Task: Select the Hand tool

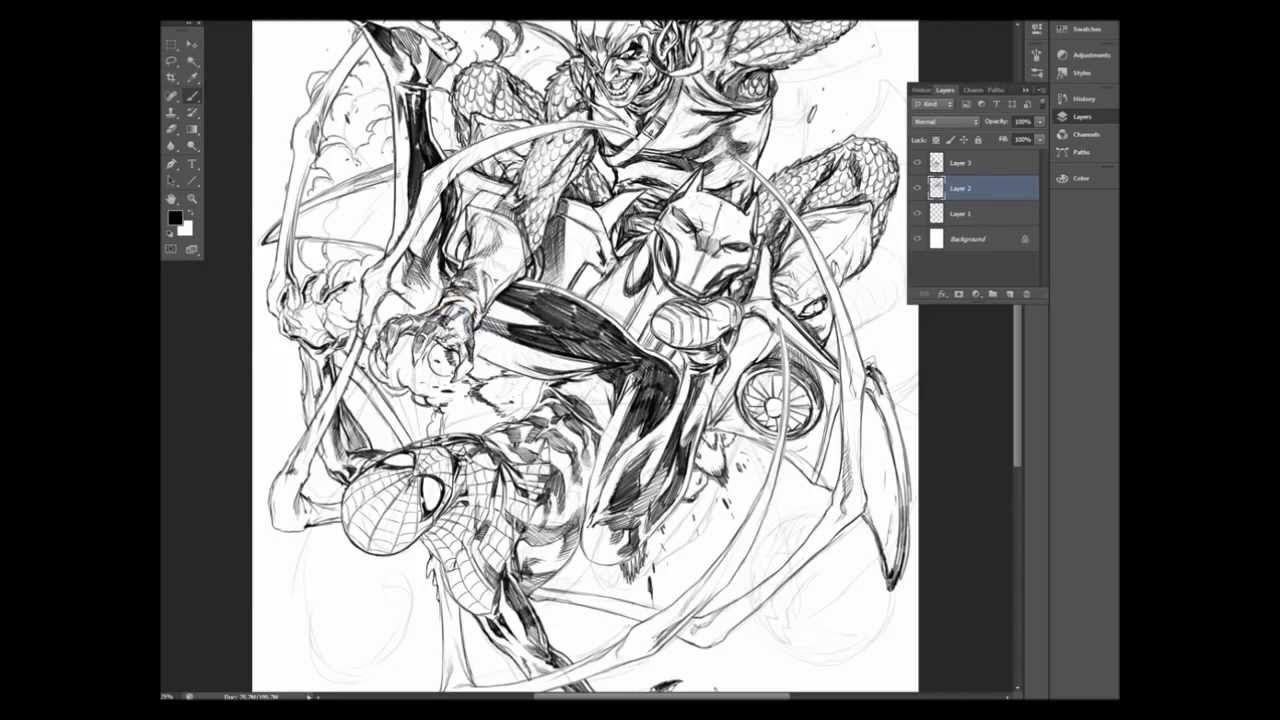Action: (x=171, y=198)
